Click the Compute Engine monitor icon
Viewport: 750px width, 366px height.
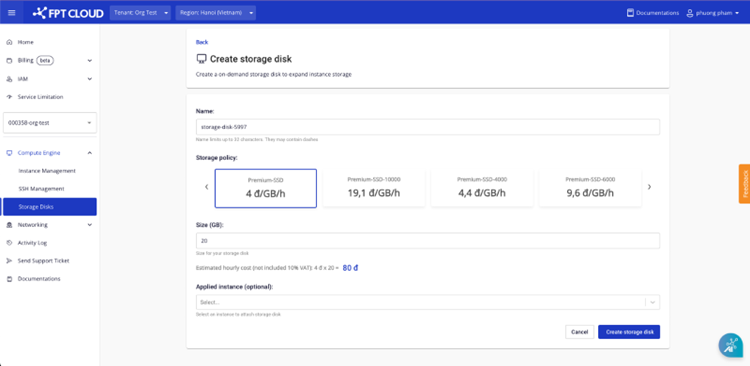tap(9, 153)
